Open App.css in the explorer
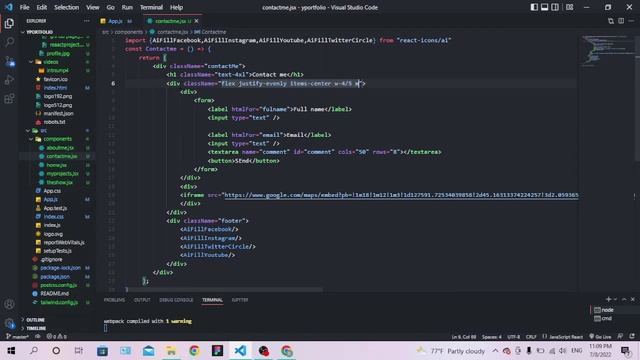 pos(52,191)
